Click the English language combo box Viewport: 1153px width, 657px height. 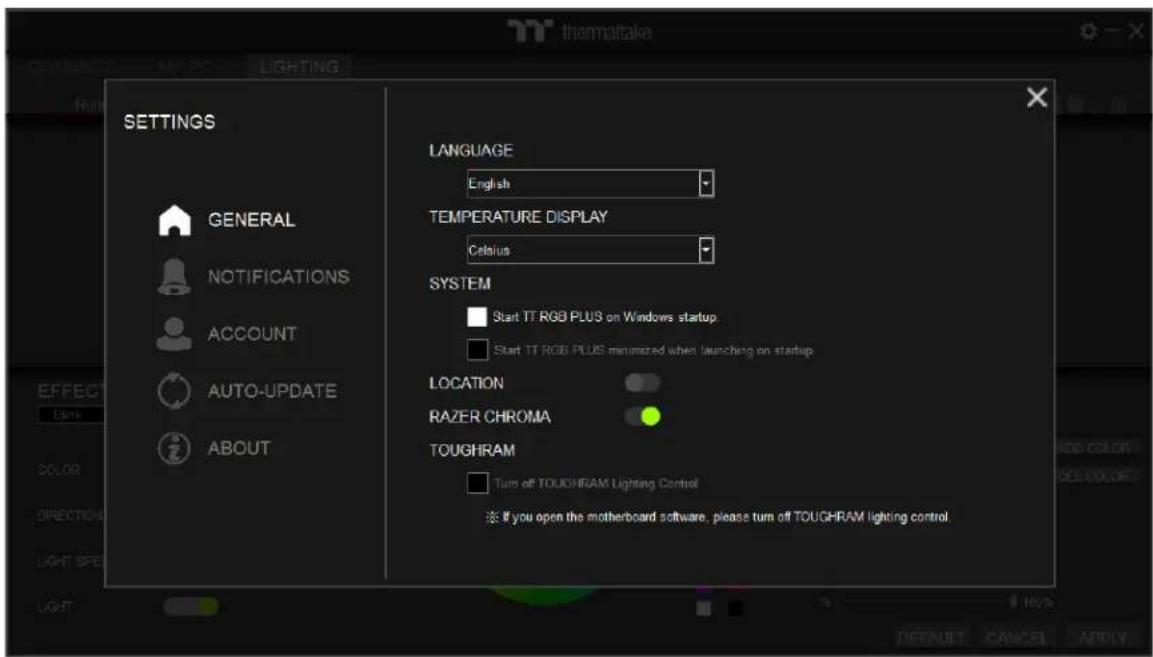click(590, 184)
